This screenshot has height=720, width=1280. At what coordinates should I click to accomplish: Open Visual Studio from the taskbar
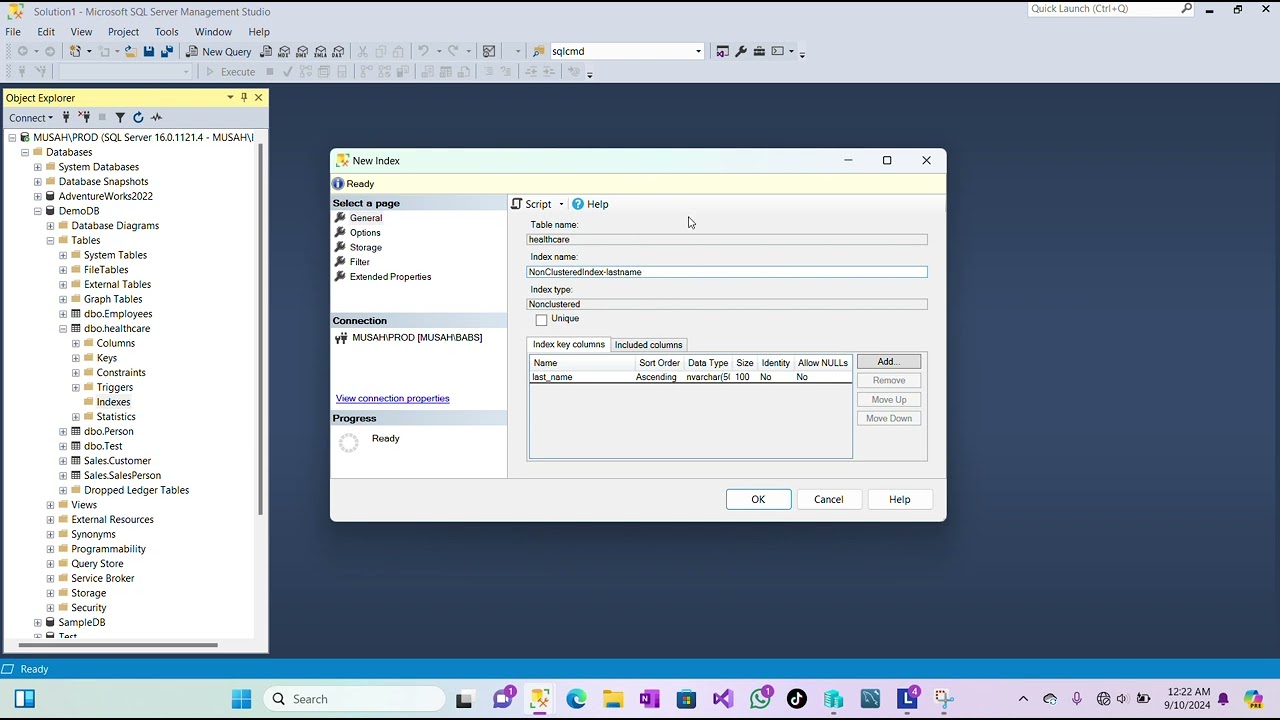tap(723, 699)
